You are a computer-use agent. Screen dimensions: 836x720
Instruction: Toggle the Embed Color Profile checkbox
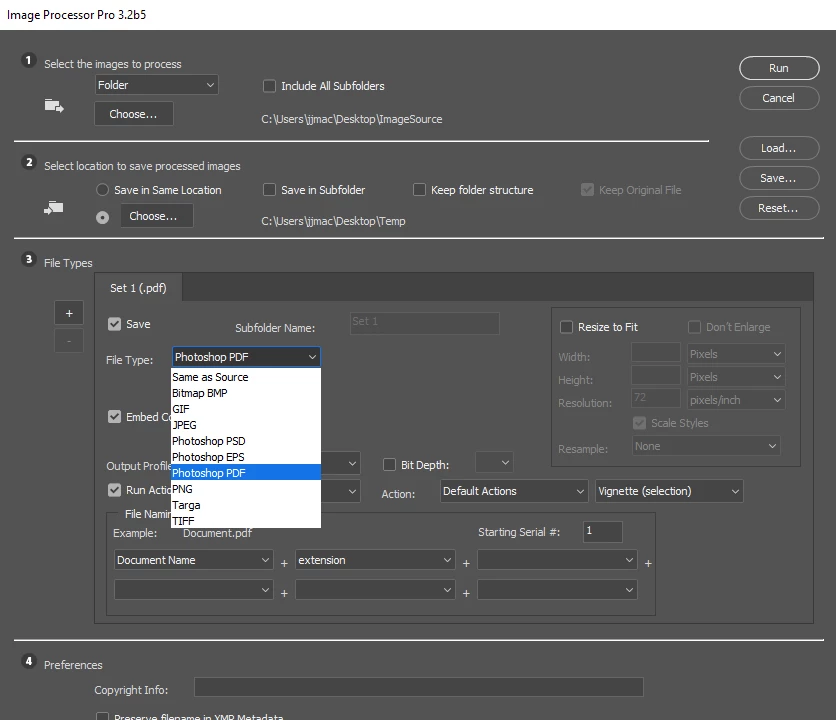click(x=114, y=417)
